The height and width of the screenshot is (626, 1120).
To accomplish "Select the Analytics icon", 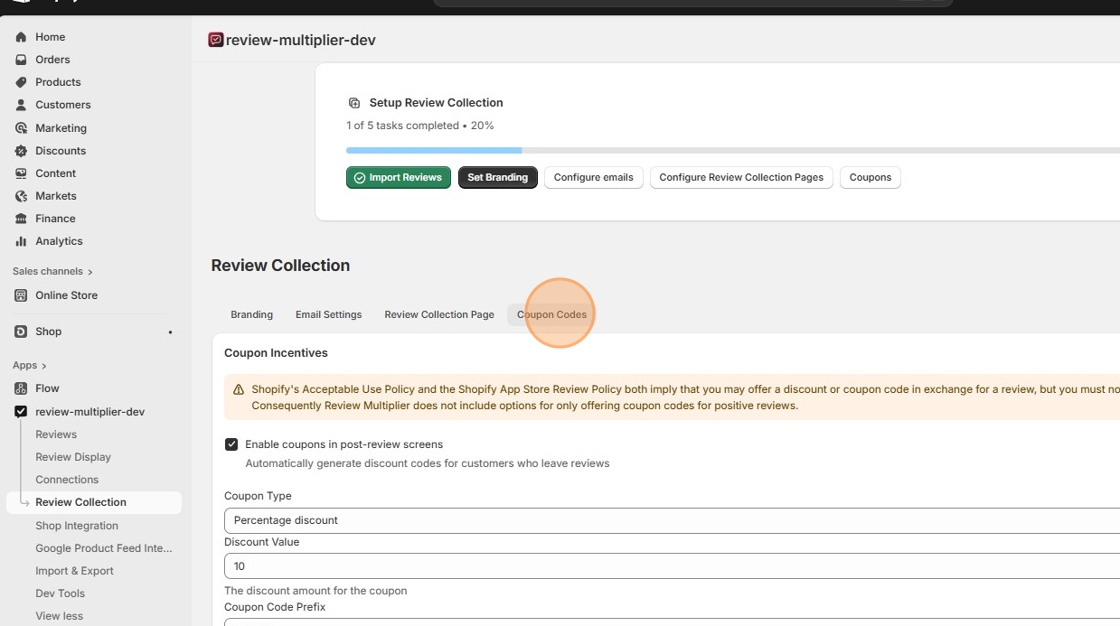I will click(21, 241).
